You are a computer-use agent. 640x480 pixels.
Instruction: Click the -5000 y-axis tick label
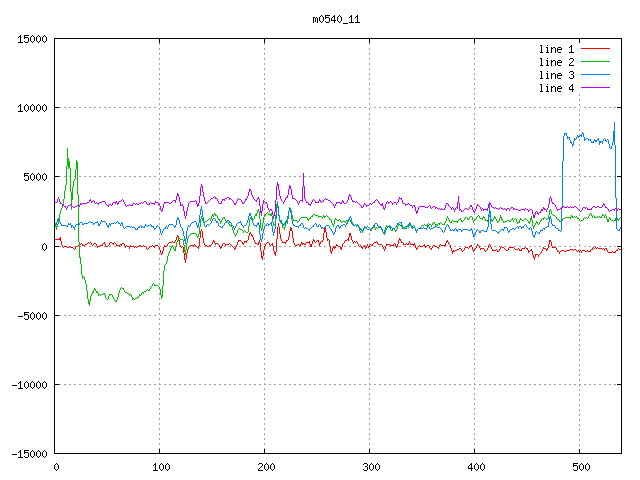click(x=32, y=315)
